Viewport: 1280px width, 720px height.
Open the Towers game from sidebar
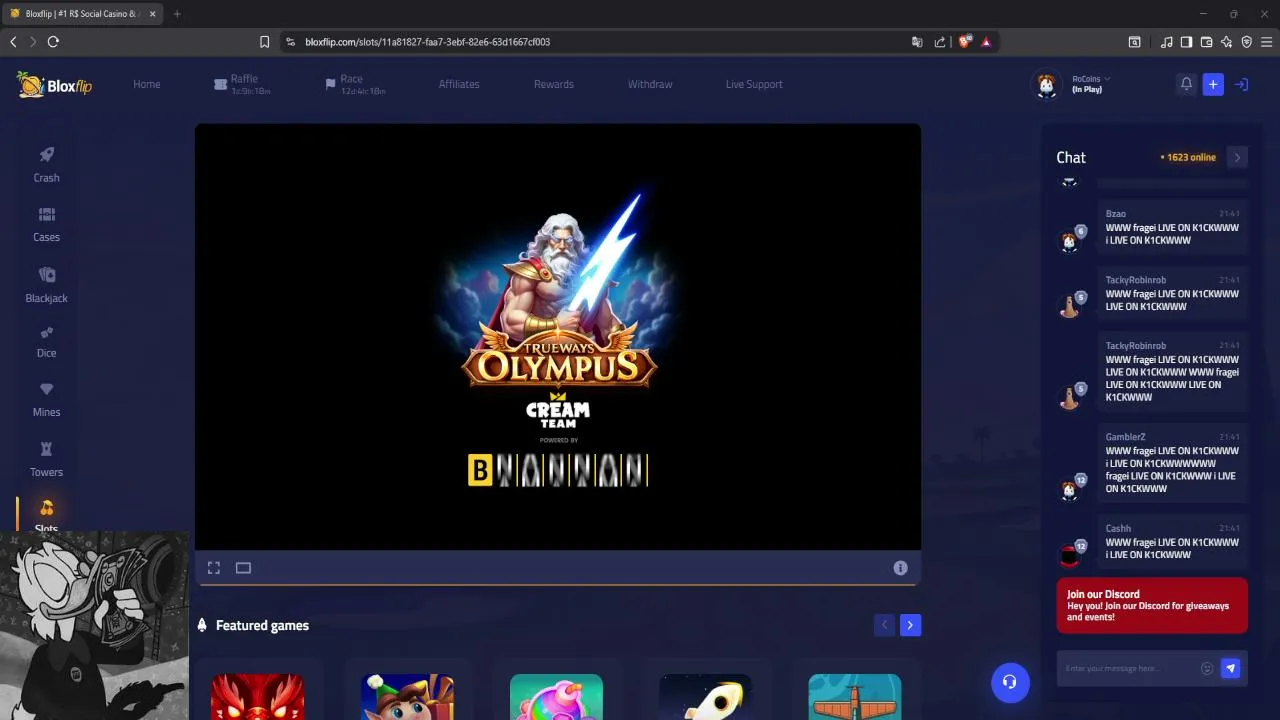click(46, 460)
